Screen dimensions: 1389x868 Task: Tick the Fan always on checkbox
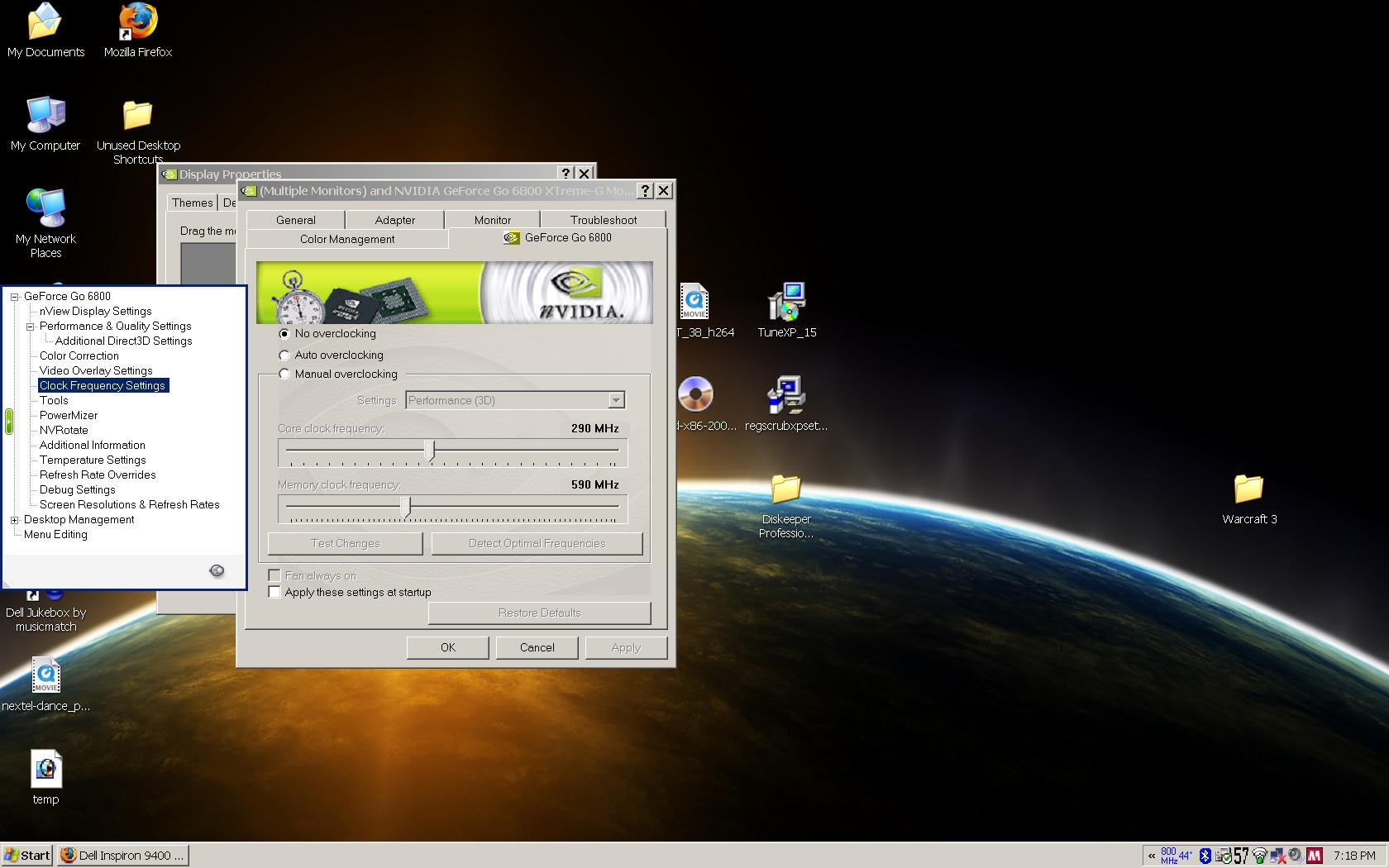(274, 575)
